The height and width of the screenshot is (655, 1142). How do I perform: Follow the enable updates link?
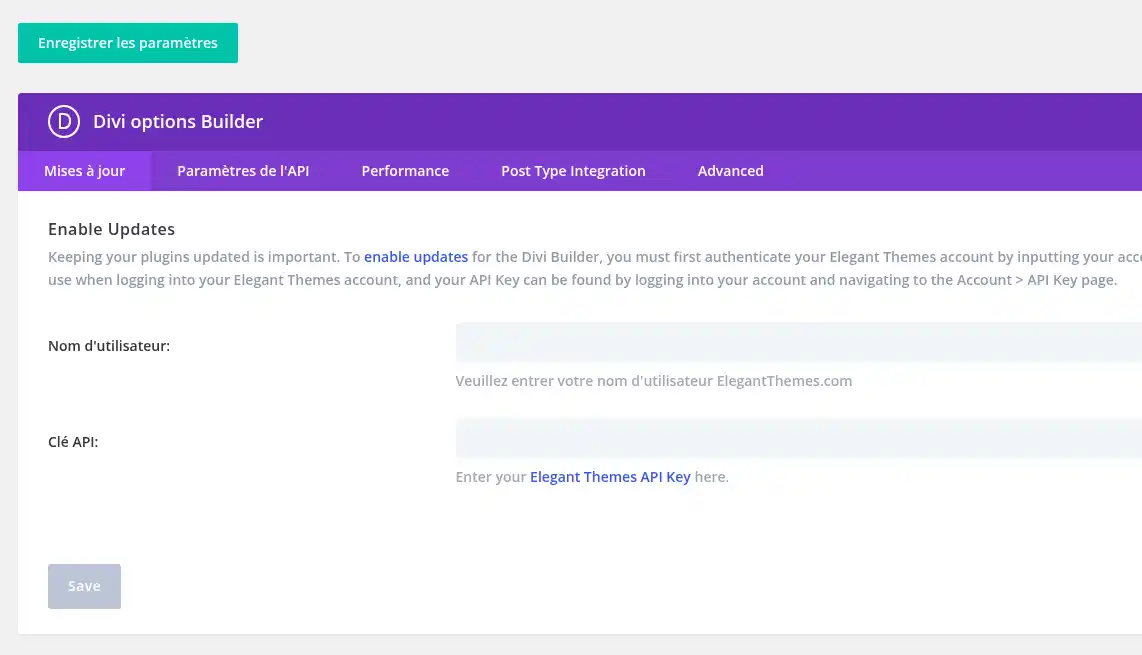click(x=416, y=257)
